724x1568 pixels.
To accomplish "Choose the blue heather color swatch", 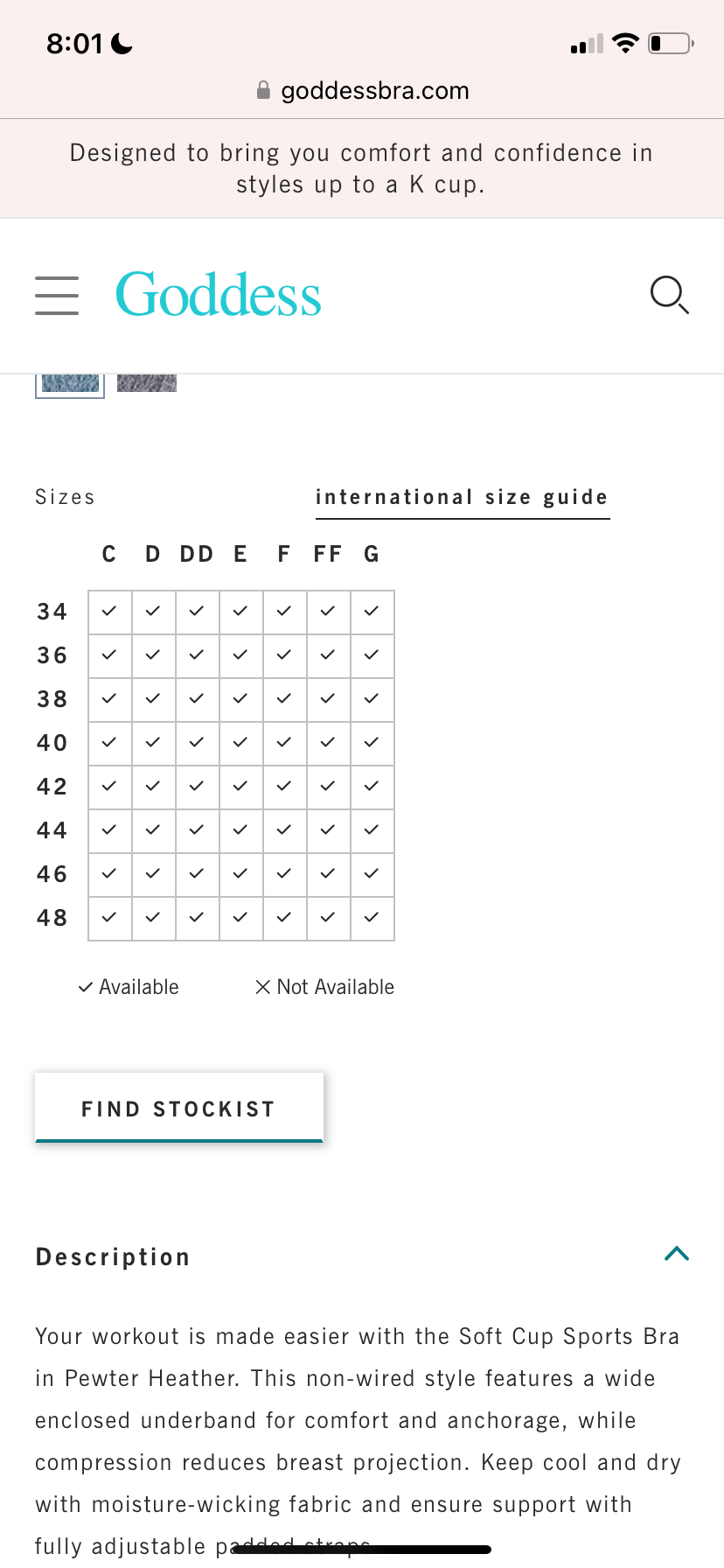I will [70, 385].
